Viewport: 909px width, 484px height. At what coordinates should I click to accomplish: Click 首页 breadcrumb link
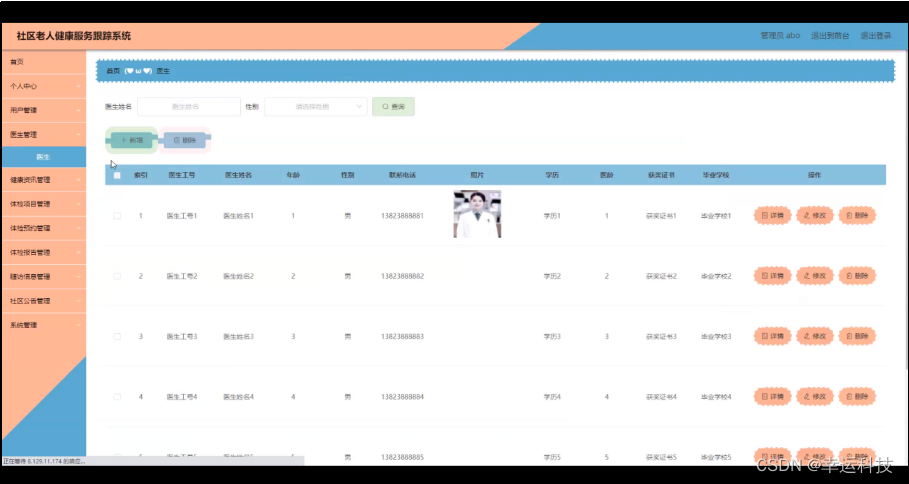point(113,71)
